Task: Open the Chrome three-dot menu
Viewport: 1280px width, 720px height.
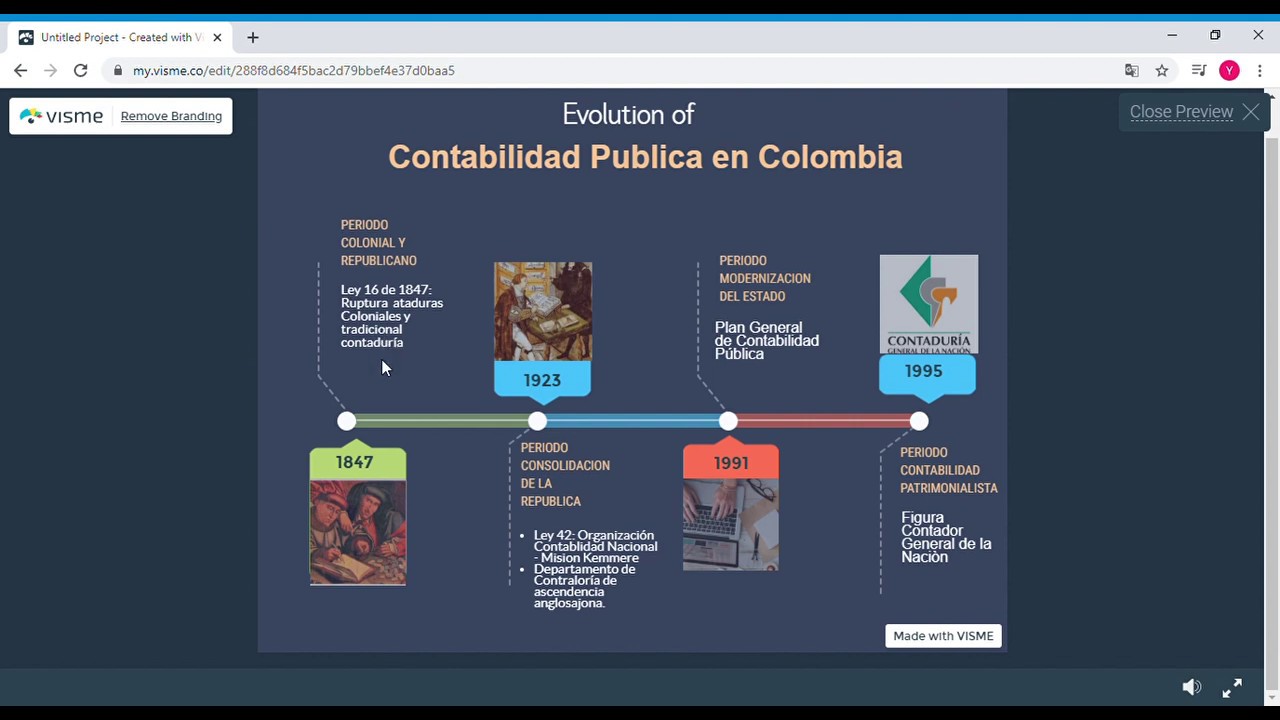Action: [x=1260, y=70]
